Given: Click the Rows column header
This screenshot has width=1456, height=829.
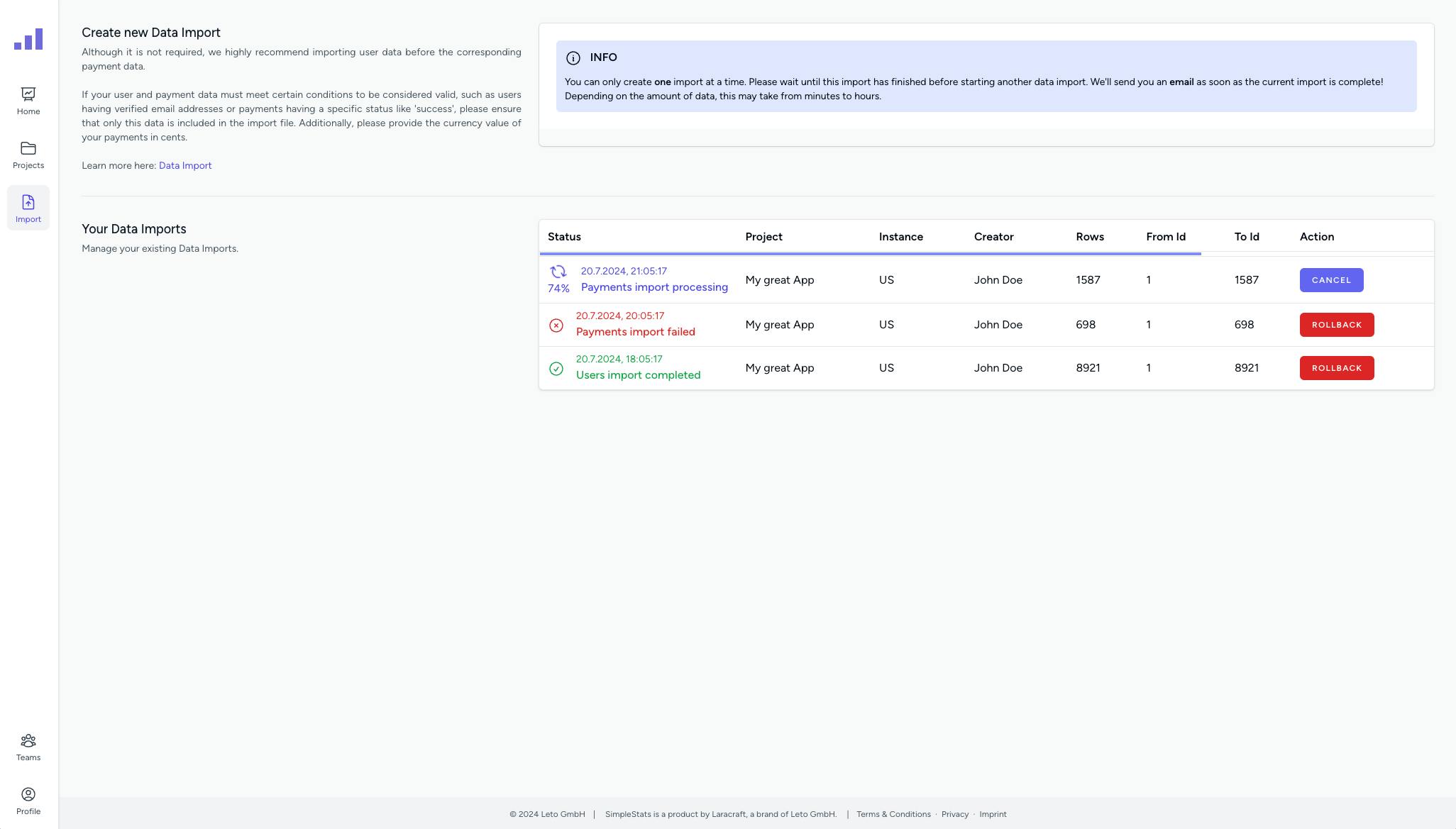Looking at the screenshot, I should click(x=1090, y=237).
